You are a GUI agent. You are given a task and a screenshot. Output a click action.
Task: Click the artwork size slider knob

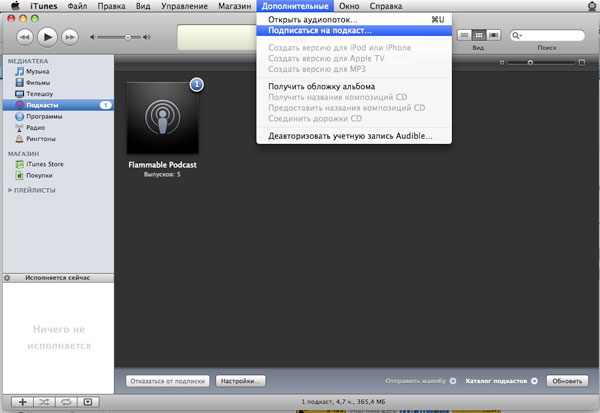(x=530, y=62)
